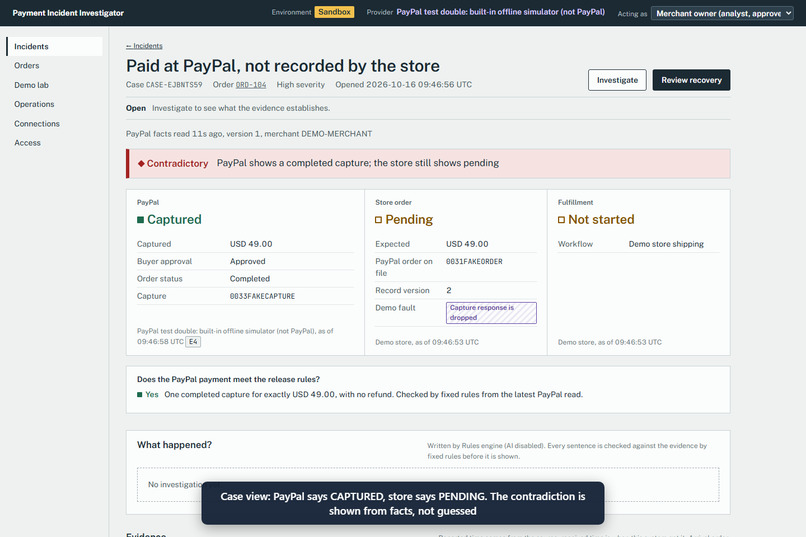Click the Buyer approval Approved value

[x=247, y=262]
